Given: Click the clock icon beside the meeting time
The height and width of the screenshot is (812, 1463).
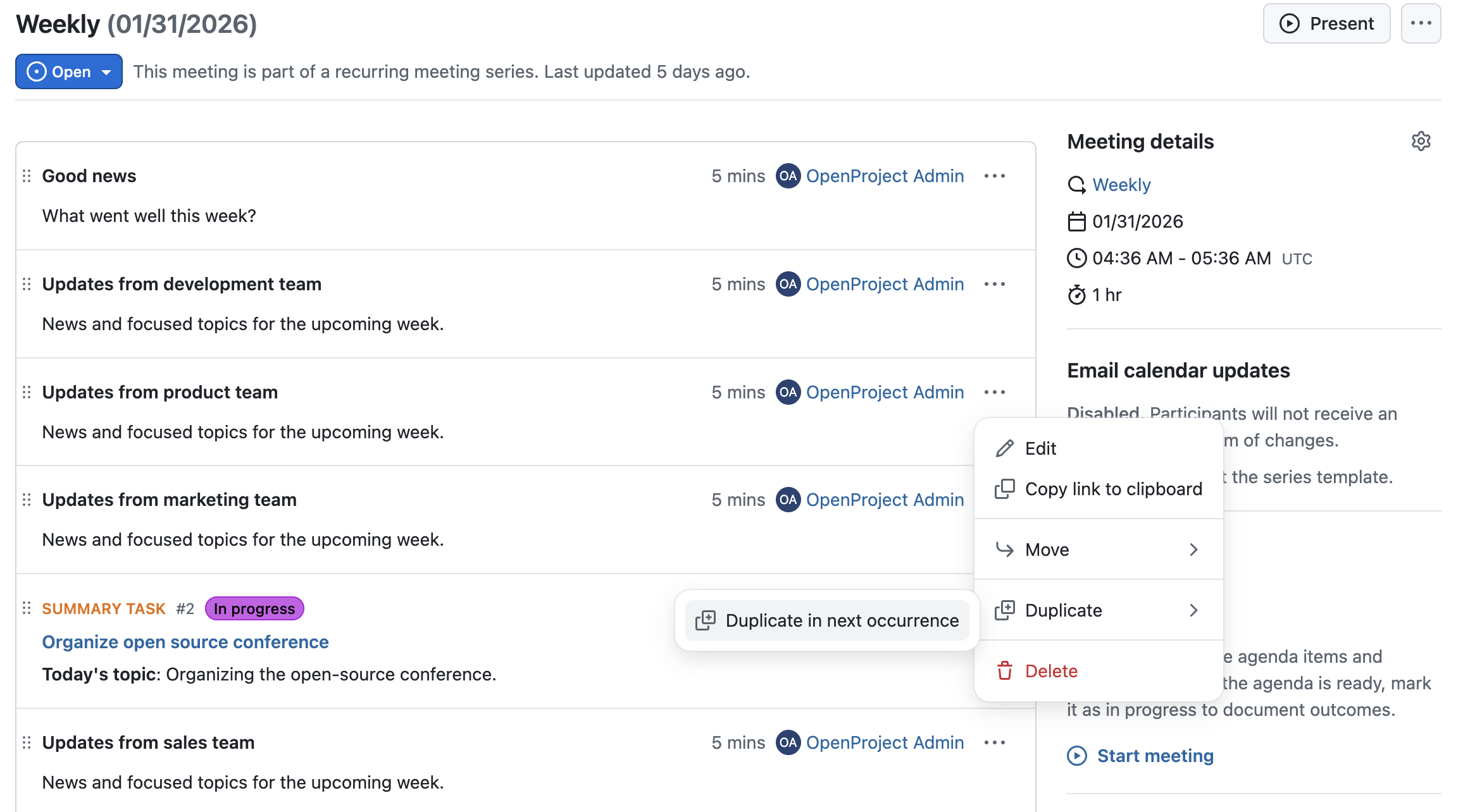Looking at the screenshot, I should tap(1078, 257).
